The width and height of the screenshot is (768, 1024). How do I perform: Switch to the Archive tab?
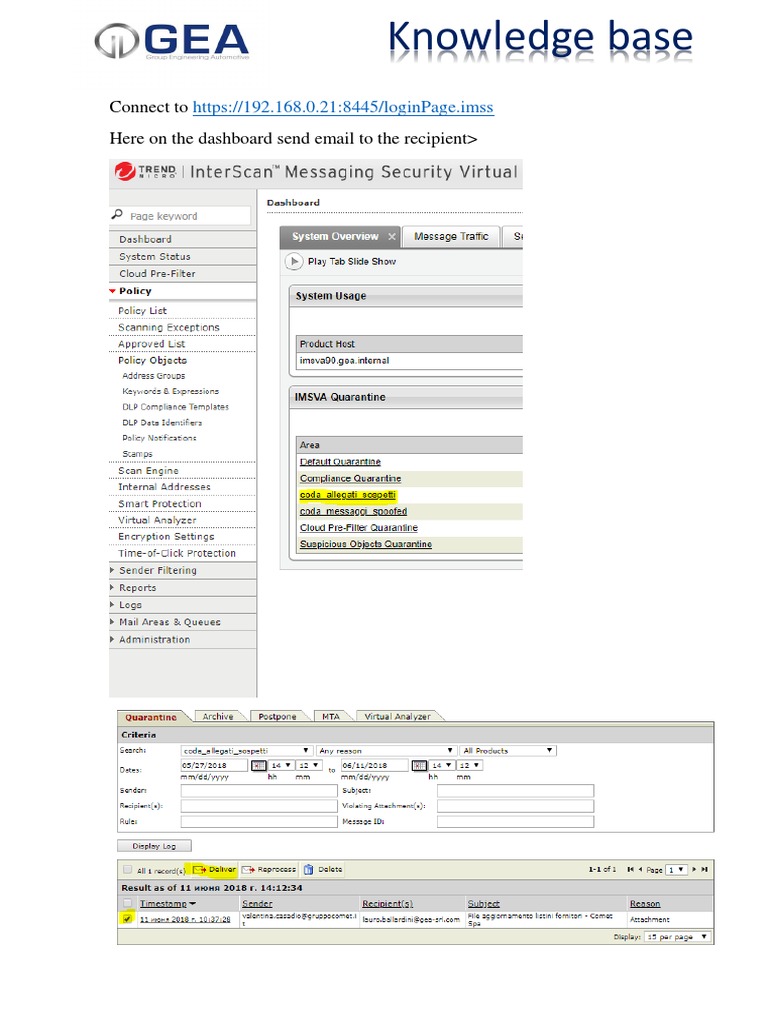[x=217, y=716]
